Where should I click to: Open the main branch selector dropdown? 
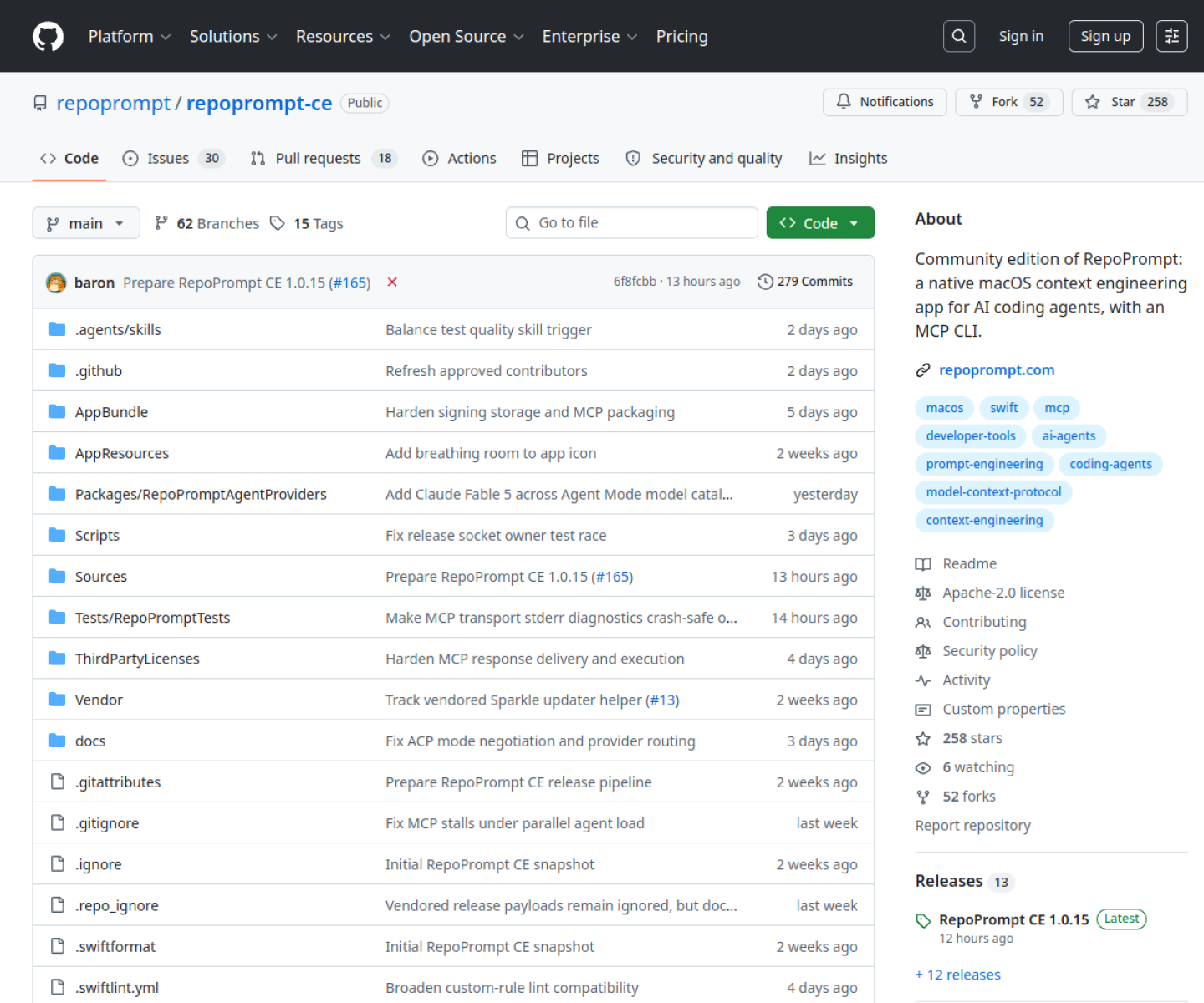point(86,223)
